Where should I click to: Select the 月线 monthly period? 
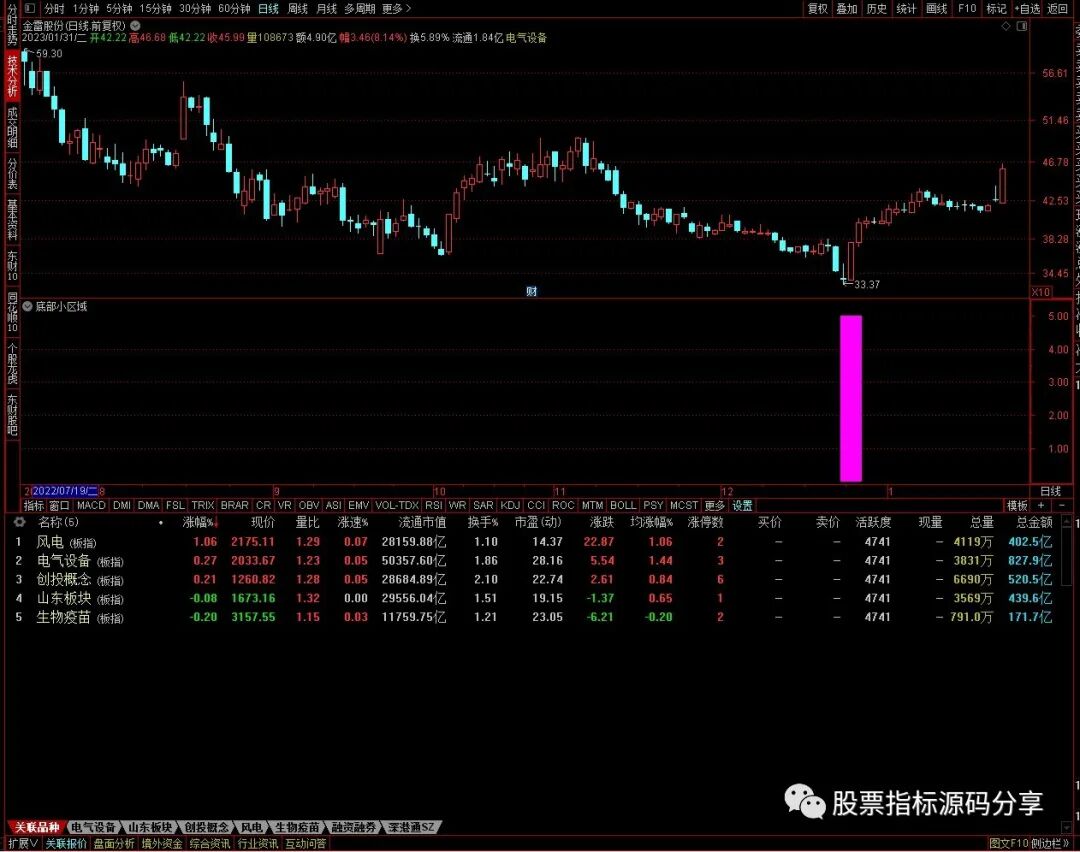click(326, 8)
